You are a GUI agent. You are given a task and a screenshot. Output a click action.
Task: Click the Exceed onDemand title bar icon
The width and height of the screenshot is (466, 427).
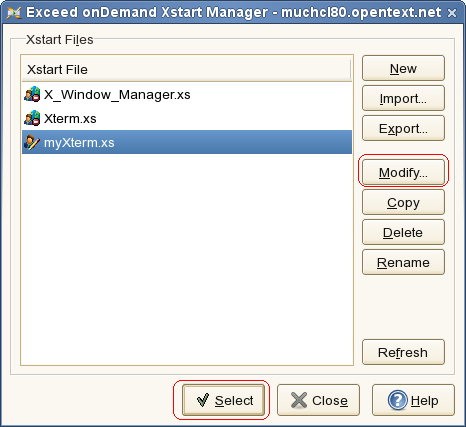(x=14, y=13)
